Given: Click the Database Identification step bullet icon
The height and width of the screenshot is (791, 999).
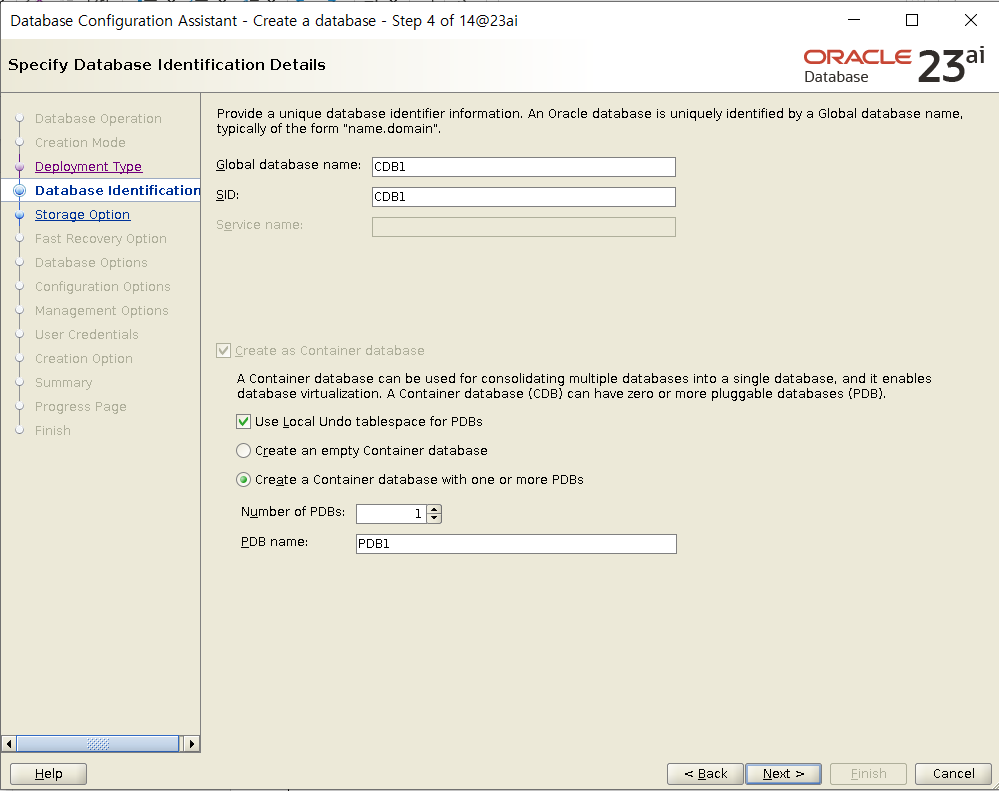Looking at the screenshot, I should [x=20, y=190].
